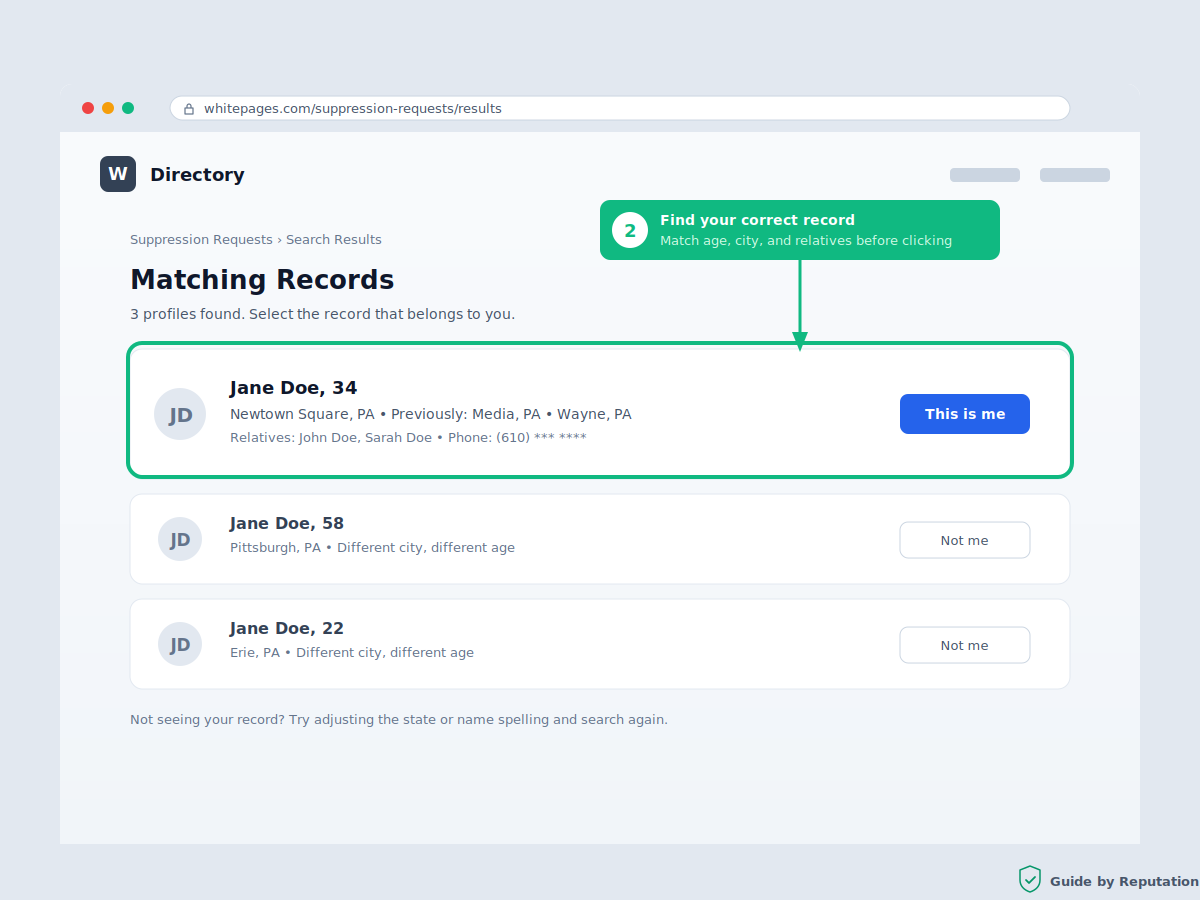This screenshot has height=900, width=1200.
Task: Click Not me for Jane Doe, 58
Action: click(965, 540)
